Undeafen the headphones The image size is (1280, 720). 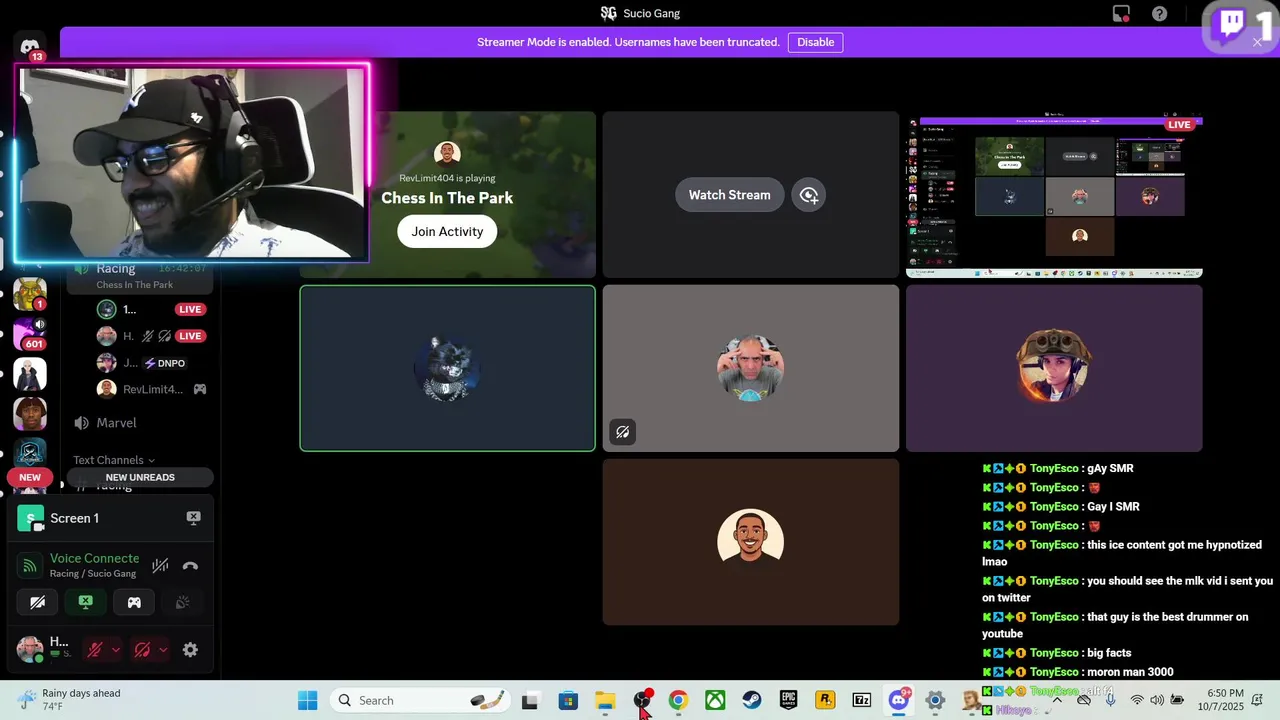[x=142, y=650]
